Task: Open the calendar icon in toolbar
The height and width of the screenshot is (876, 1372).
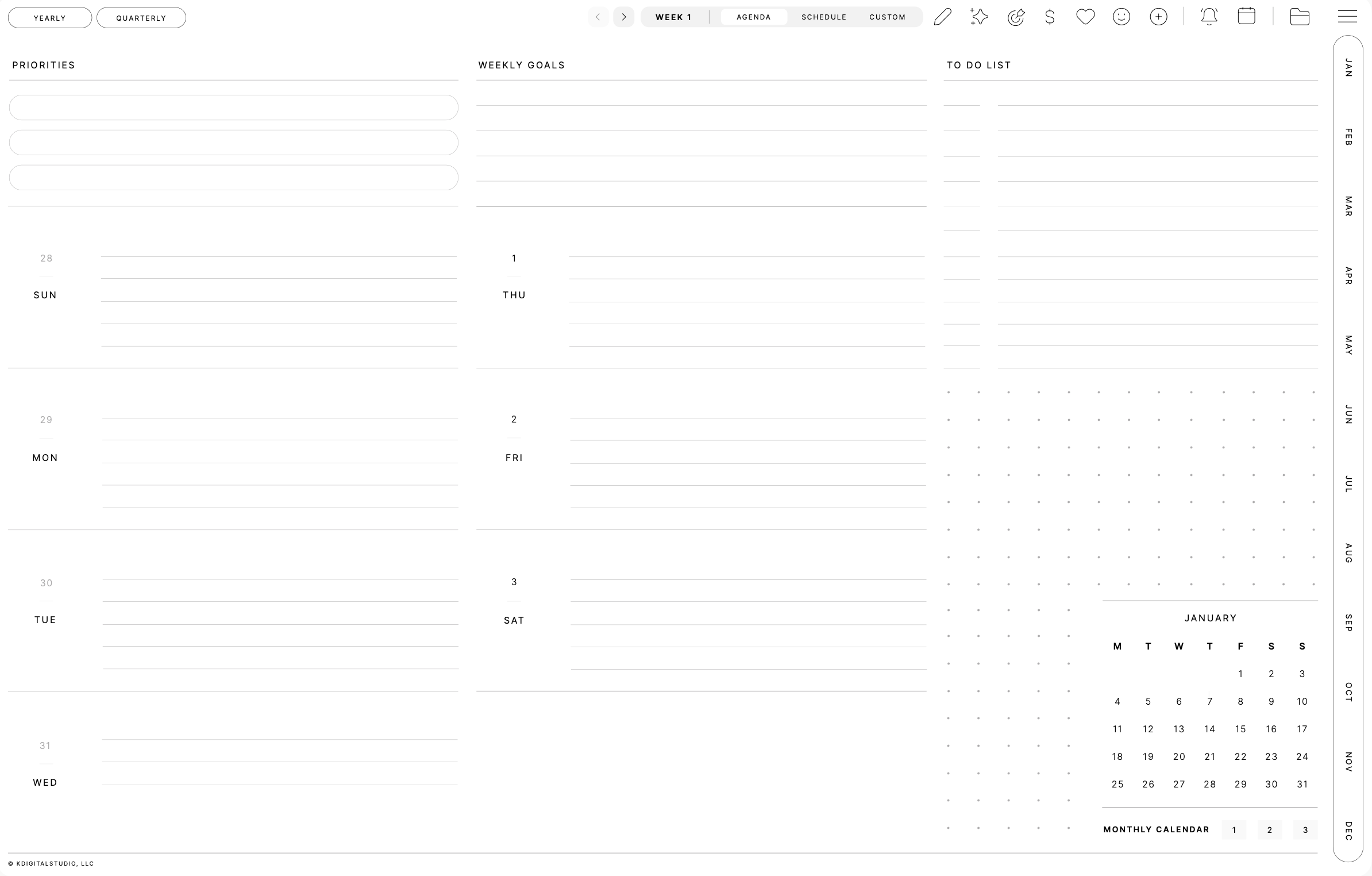Action: 1246,16
